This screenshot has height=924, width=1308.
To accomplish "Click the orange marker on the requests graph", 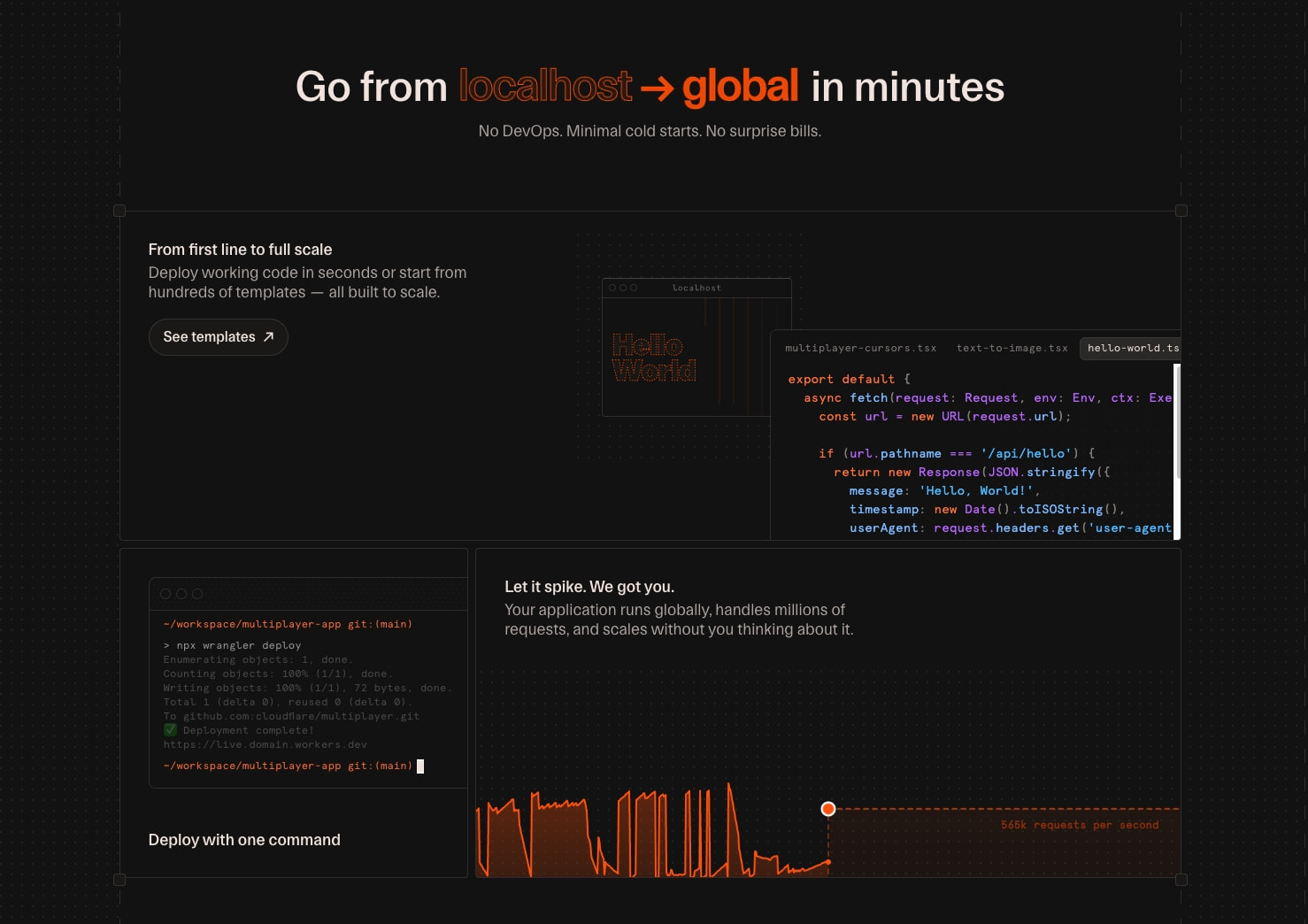I will 828,809.
